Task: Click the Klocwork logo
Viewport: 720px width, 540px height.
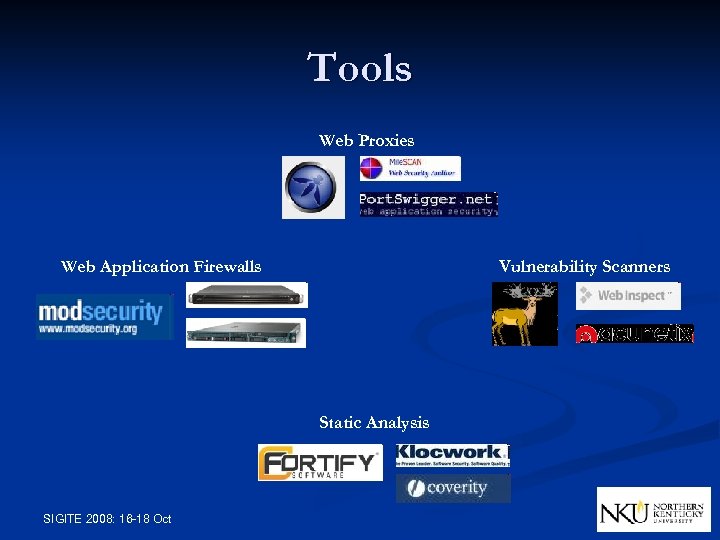Action: point(453,456)
